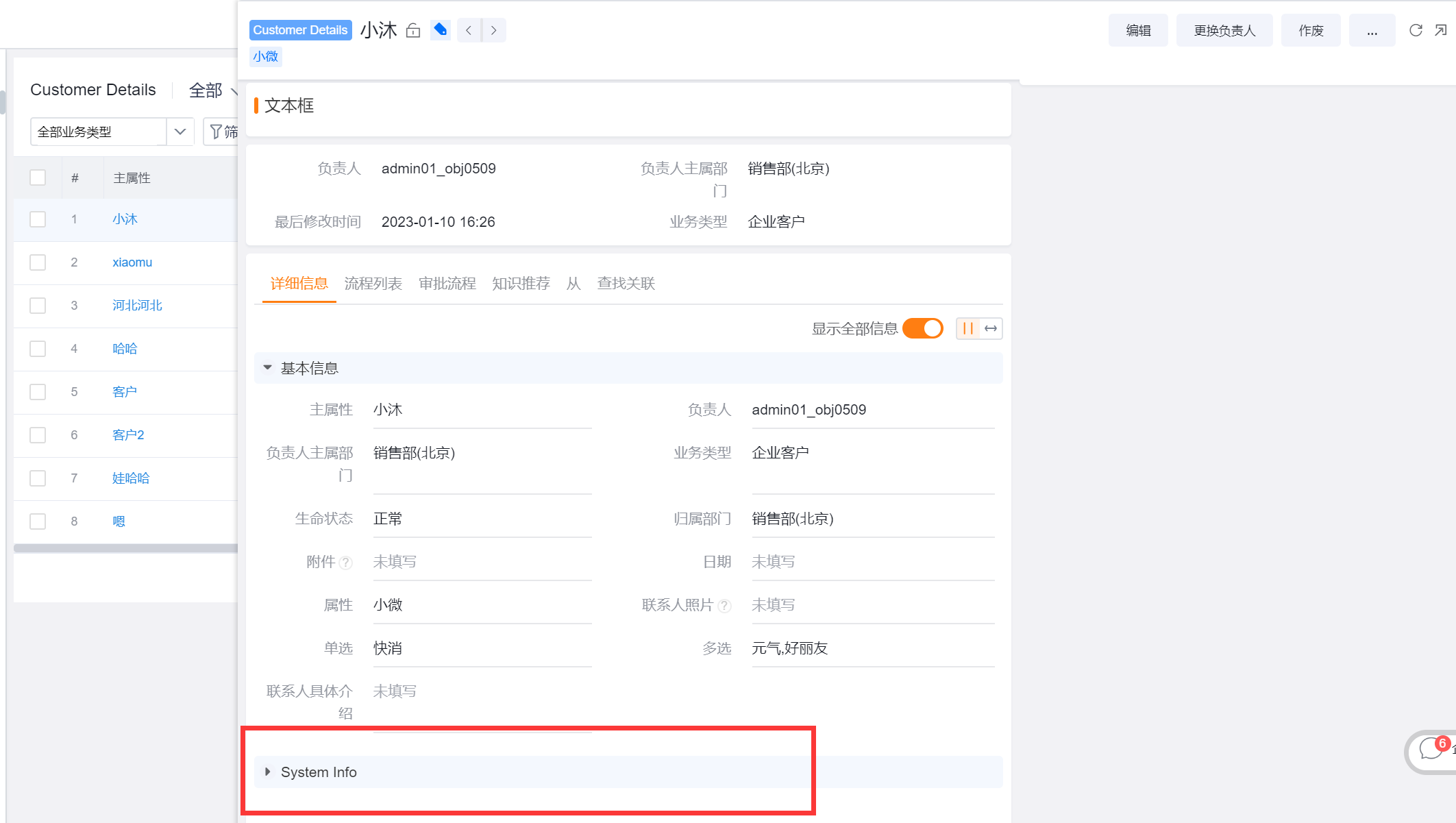Collapse the 基本信息 section
Image resolution: width=1456 pixels, height=823 pixels.
(267, 368)
